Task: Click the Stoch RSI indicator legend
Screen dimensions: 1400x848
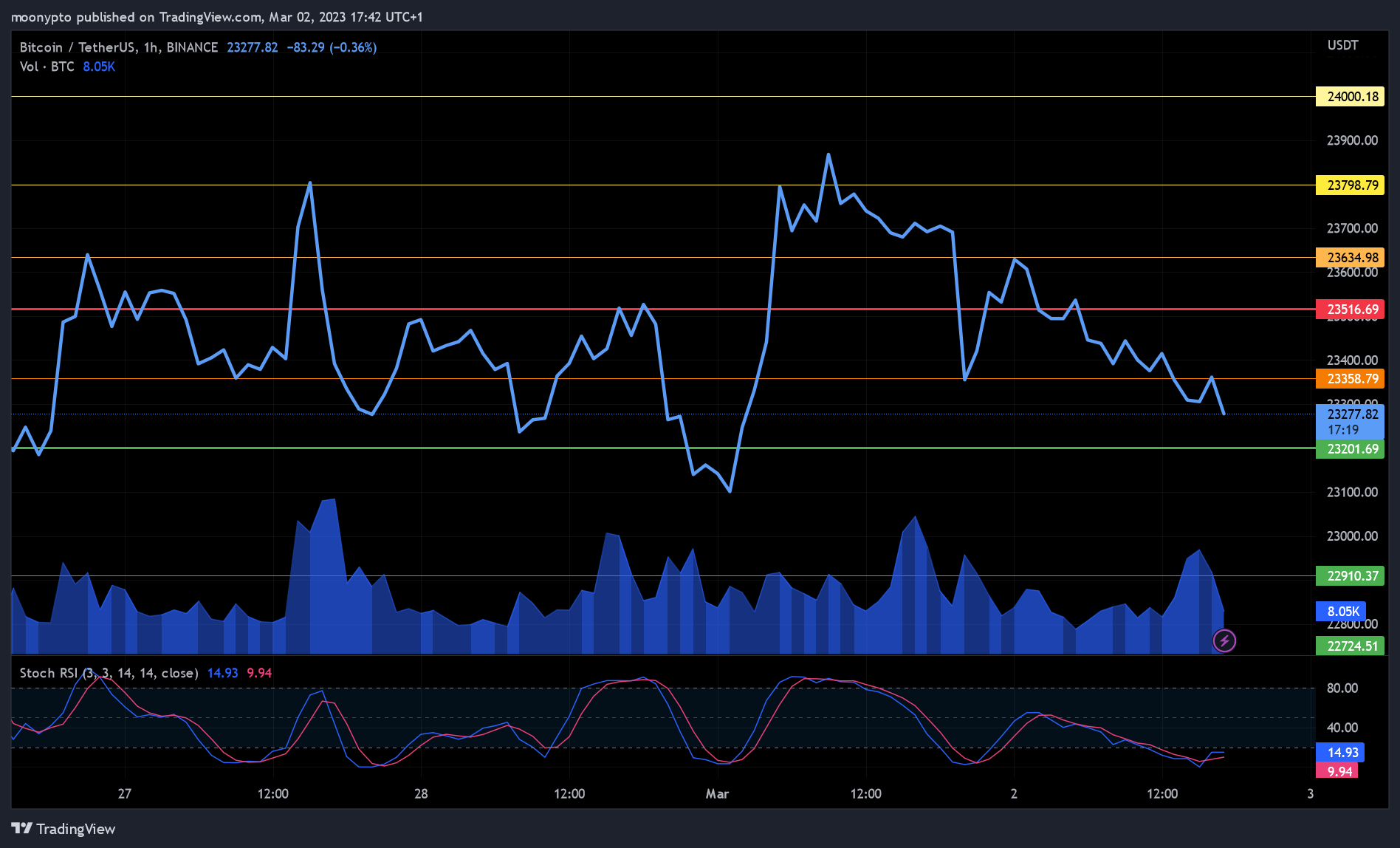Action: tap(109, 673)
